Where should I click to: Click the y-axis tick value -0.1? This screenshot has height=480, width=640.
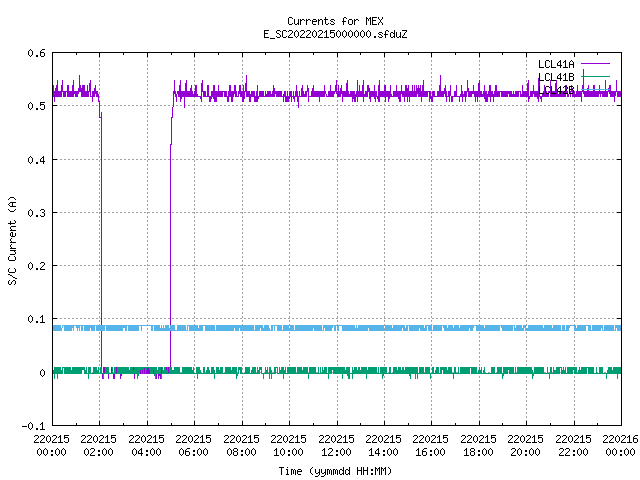33,426
